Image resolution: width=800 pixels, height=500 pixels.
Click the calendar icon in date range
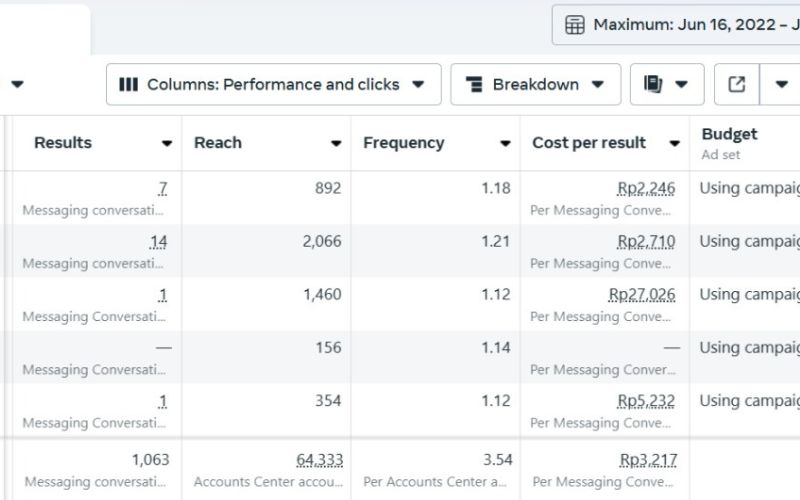pyautogui.click(x=575, y=25)
